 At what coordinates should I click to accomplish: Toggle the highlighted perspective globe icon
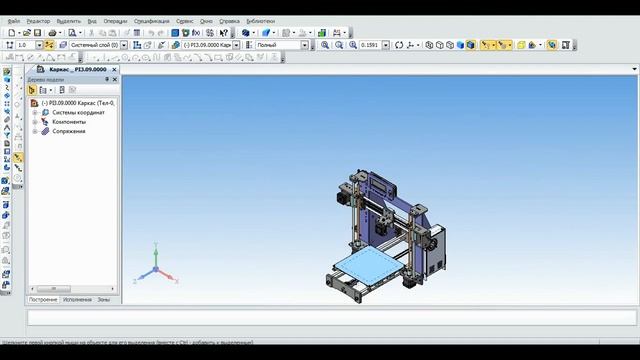tap(552, 45)
